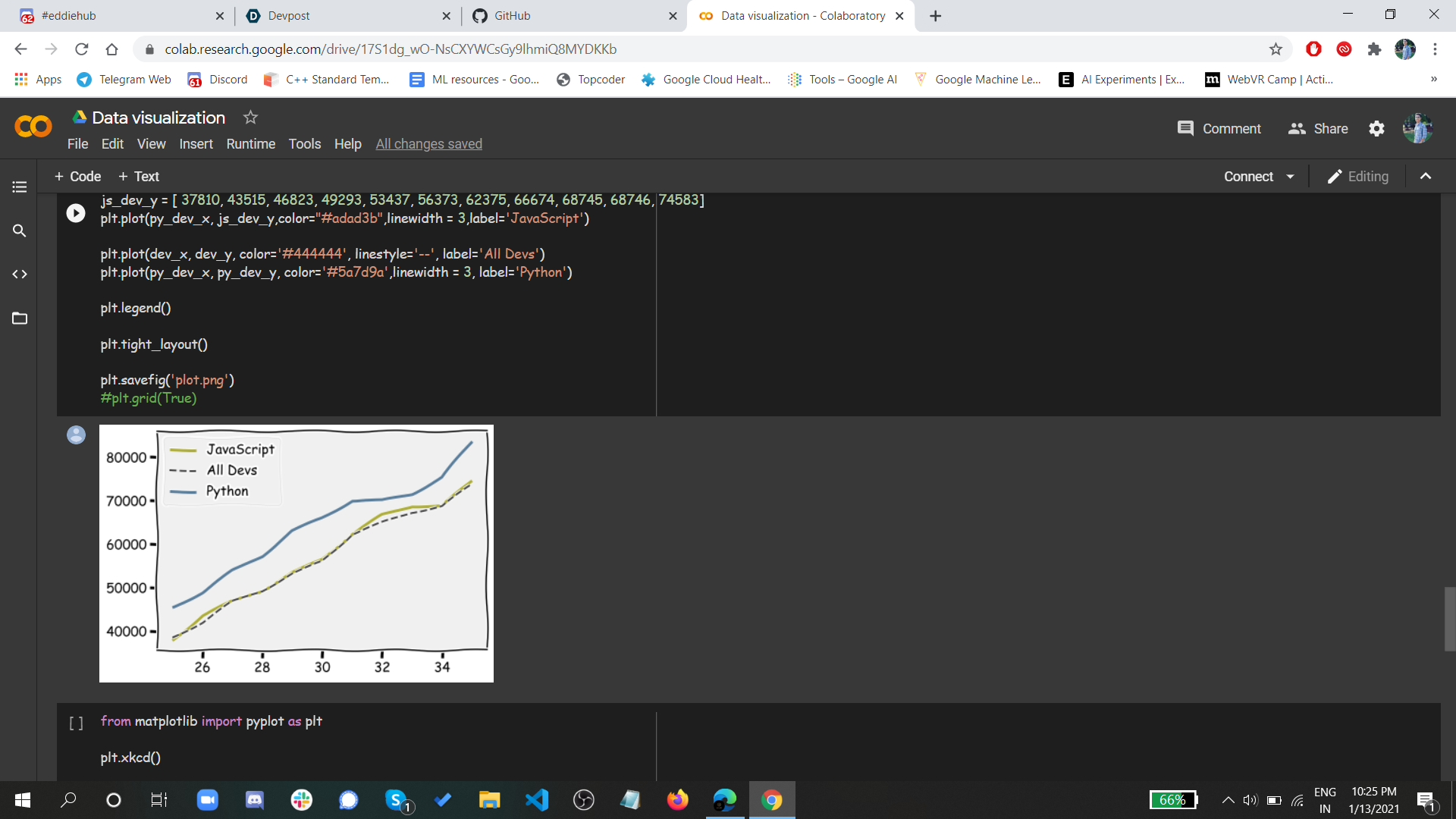Viewport: 1456px width, 819px height.
Task: Click the notebook vertical scrollbar thumb
Action: [x=1449, y=618]
